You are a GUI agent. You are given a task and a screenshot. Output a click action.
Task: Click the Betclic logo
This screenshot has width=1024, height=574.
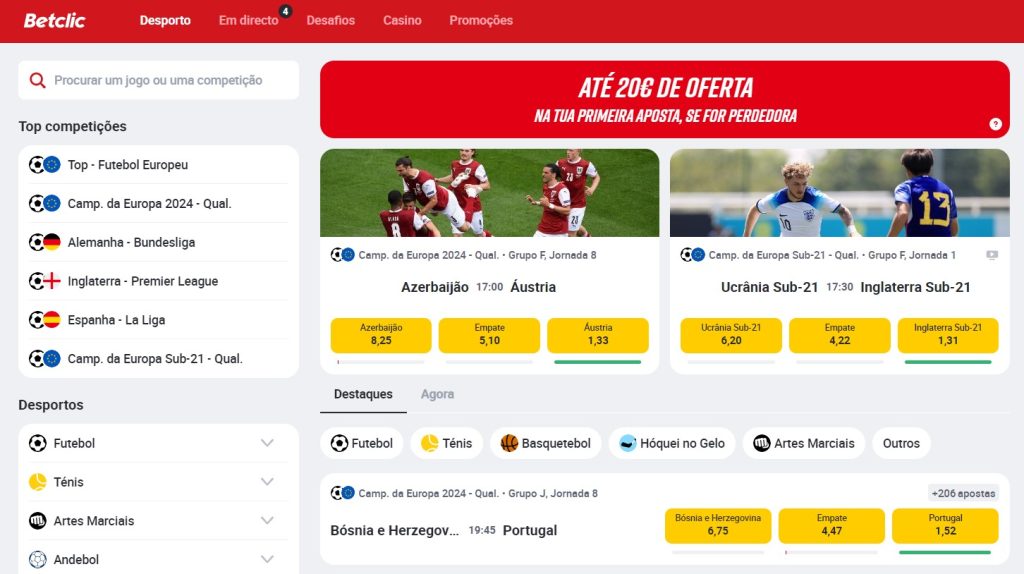[x=54, y=20]
